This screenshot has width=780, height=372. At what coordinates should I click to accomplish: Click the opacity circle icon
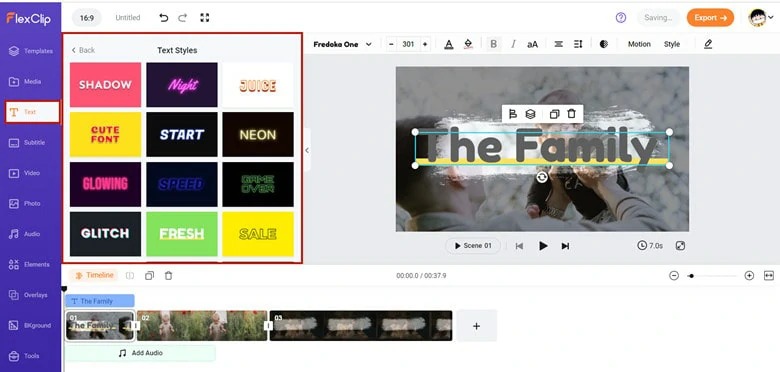coord(604,44)
